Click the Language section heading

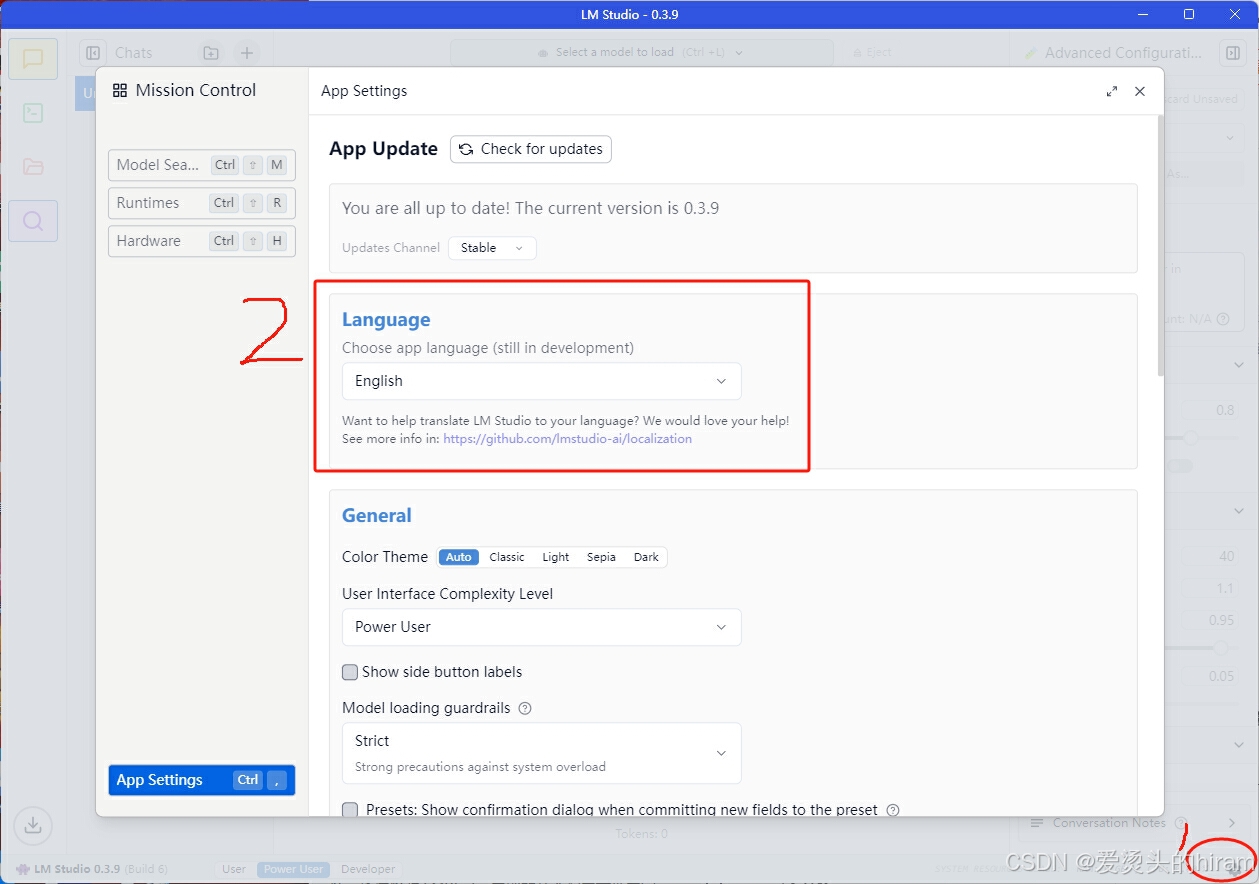[x=386, y=320]
